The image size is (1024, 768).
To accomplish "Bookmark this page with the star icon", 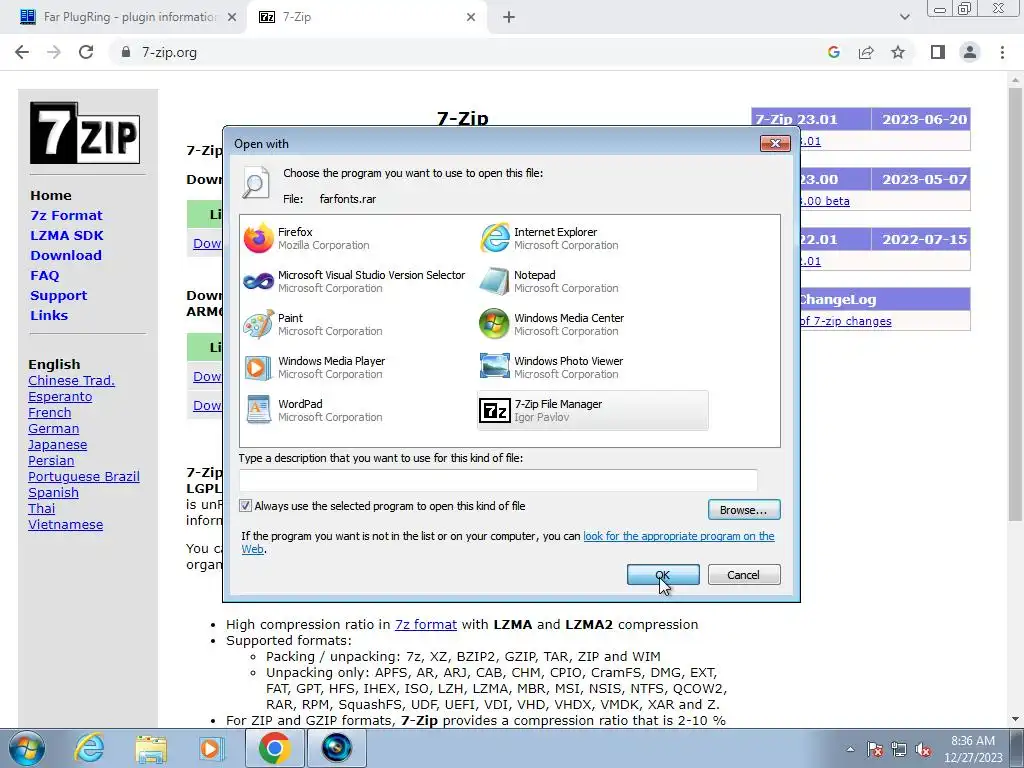I will tap(898, 52).
